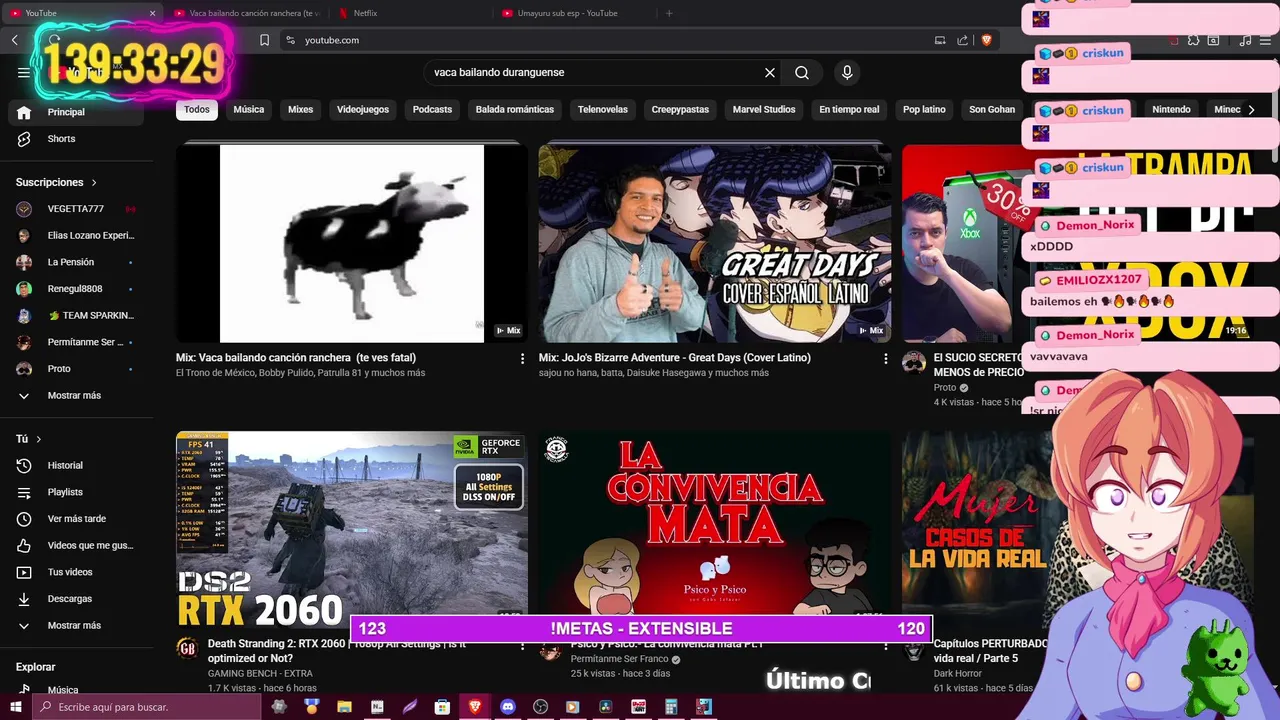Open Videos que me gustan

[76, 545]
